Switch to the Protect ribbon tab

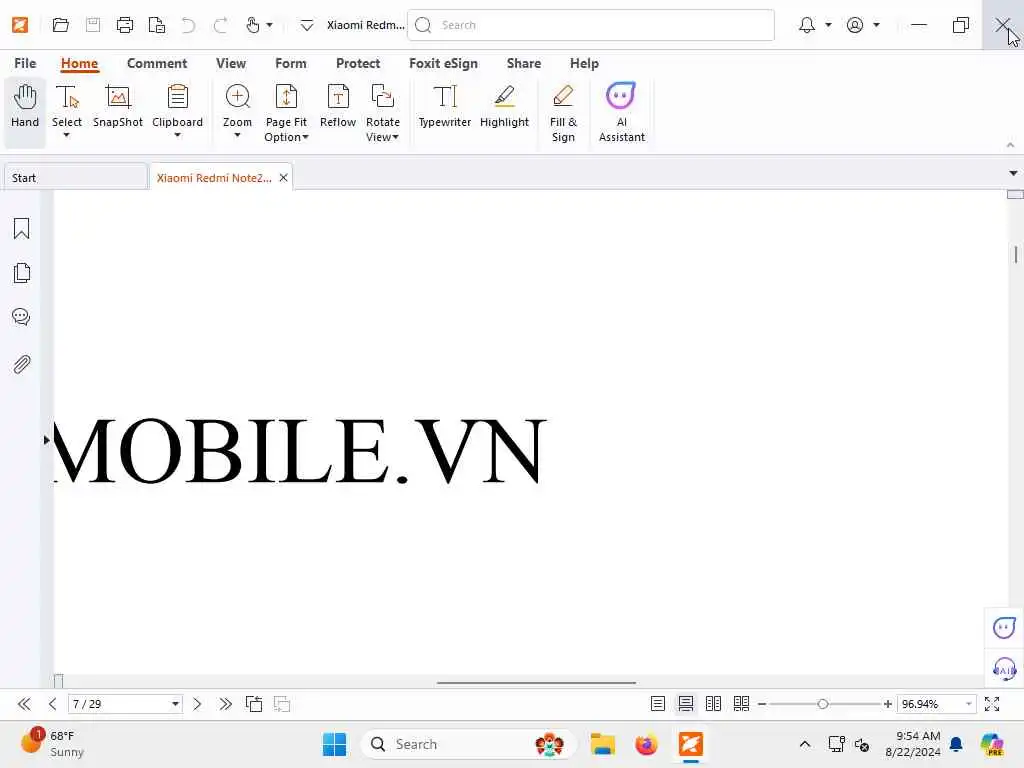[x=358, y=63]
